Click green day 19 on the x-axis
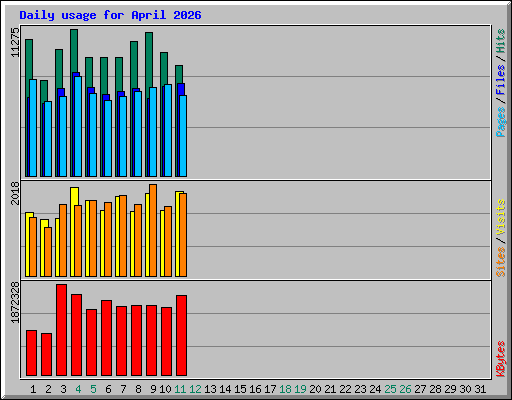Image resolution: width=512 pixels, height=400 pixels. [x=300, y=389]
